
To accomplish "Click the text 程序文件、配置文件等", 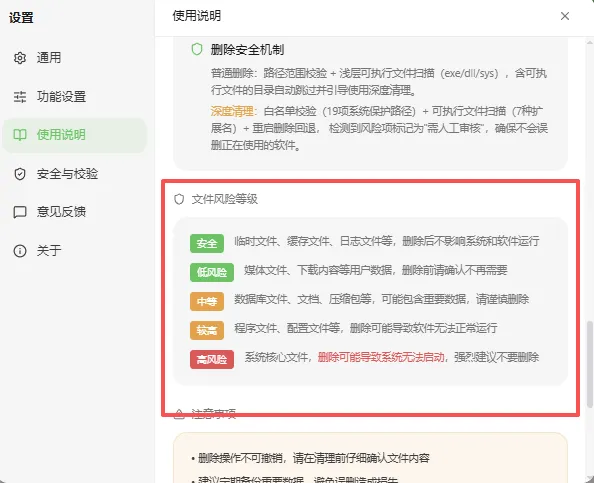I will tap(287, 328).
